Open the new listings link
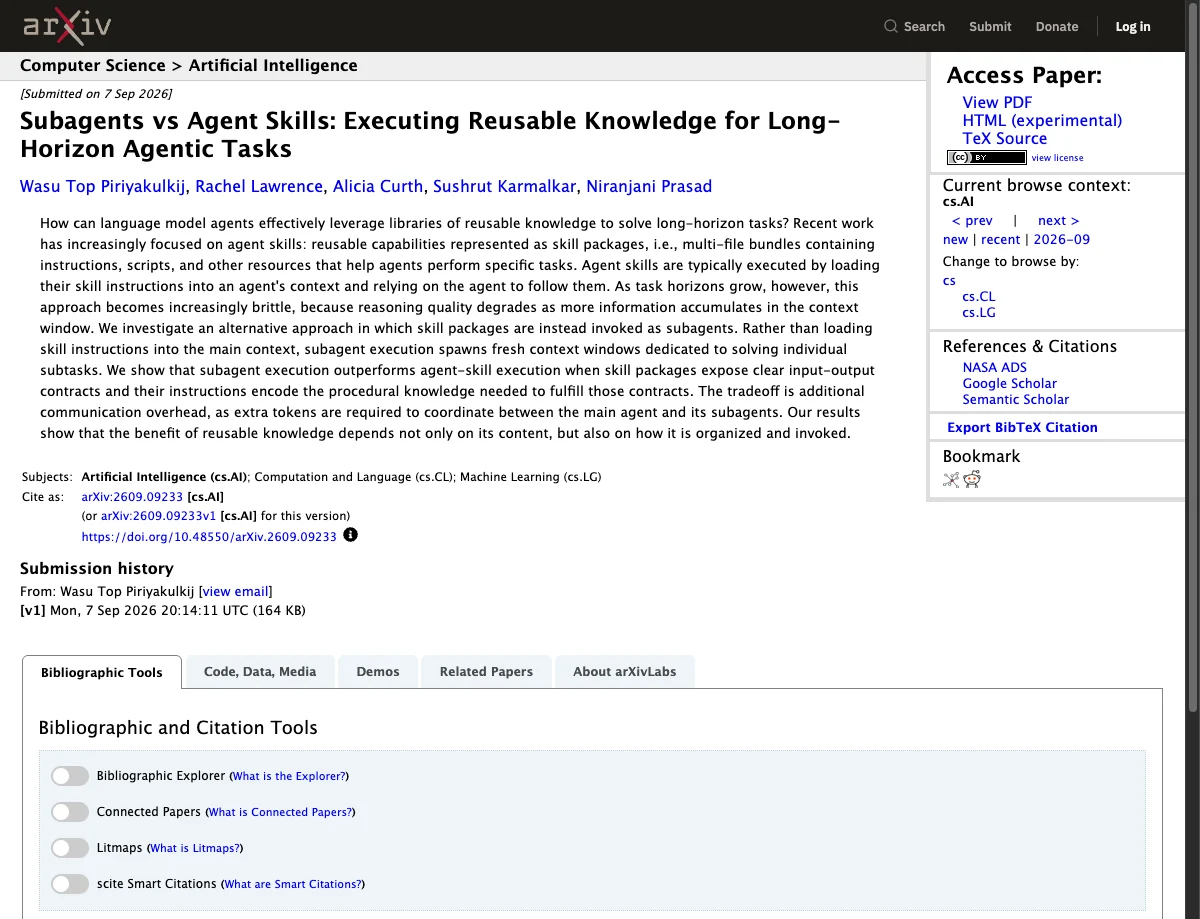This screenshot has height=919, width=1200. point(955,239)
